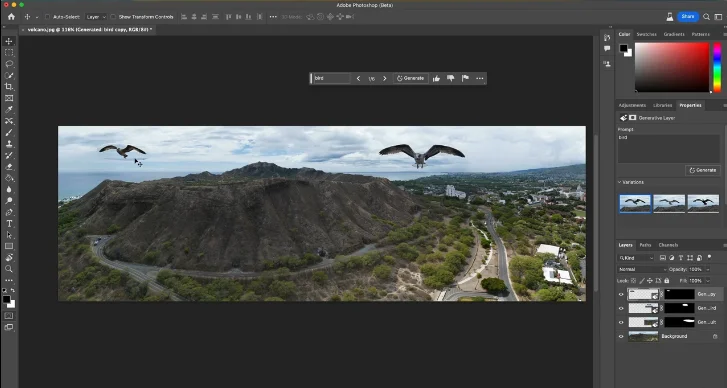Select the Dodge tool
This screenshot has height=388, width=727.
tap(9, 201)
